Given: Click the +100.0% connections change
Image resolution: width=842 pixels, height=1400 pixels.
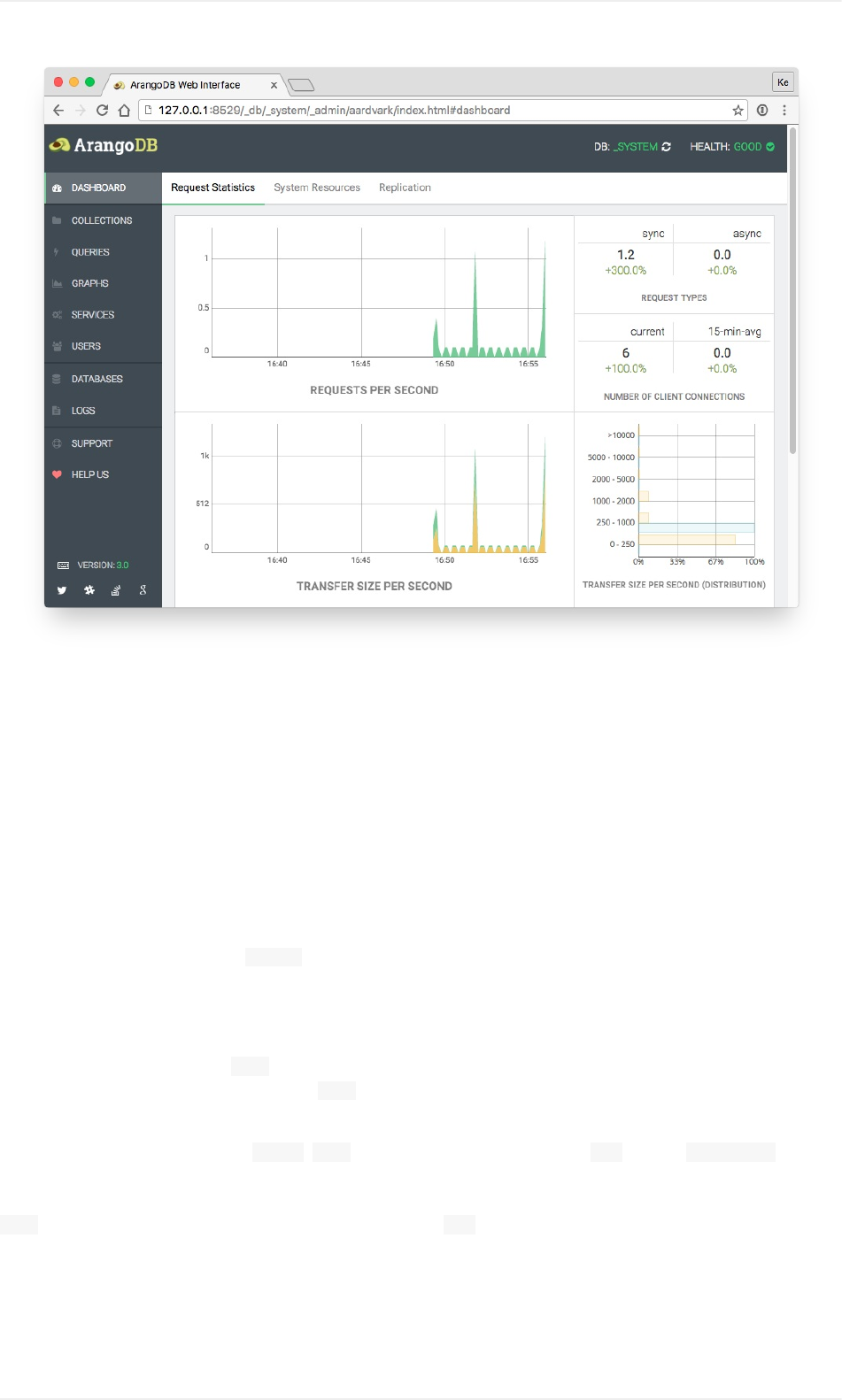Looking at the screenshot, I should pos(626,369).
